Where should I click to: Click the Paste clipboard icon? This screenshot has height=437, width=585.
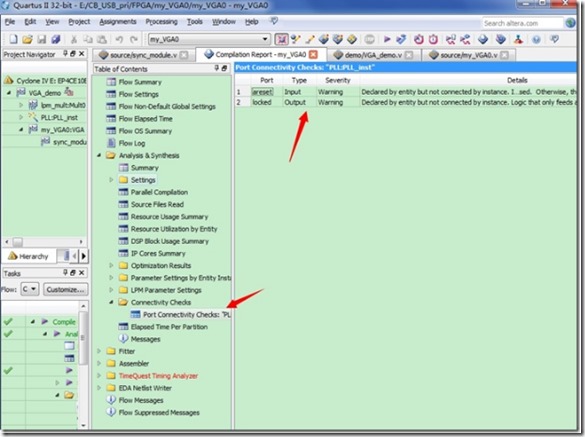[101, 39]
